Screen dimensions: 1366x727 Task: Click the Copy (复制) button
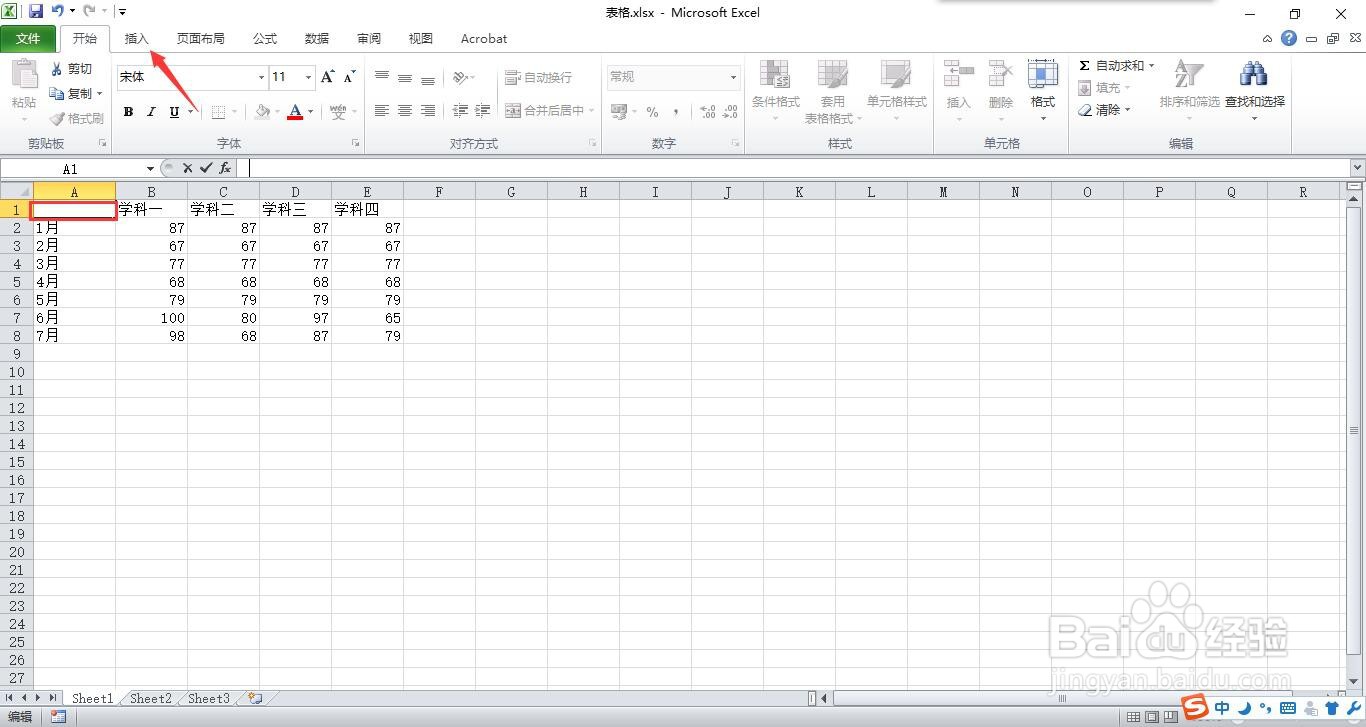(x=71, y=93)
